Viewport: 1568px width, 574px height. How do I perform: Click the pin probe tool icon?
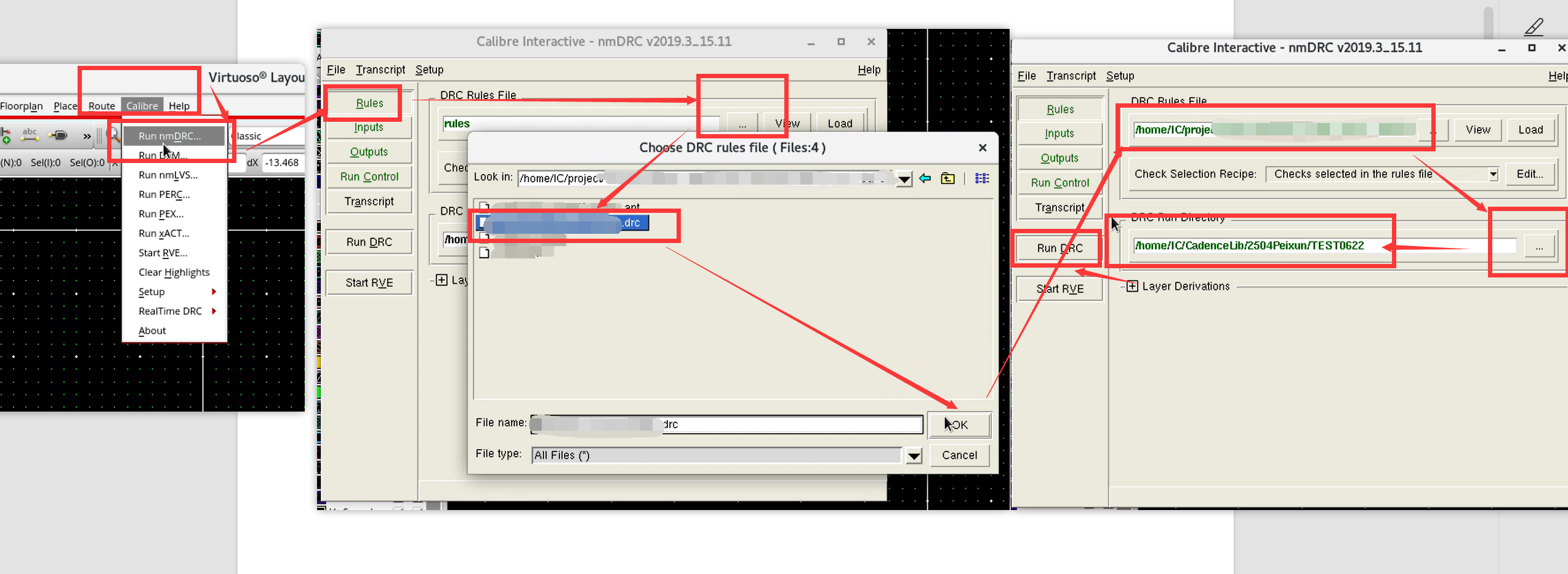point(58,135)
